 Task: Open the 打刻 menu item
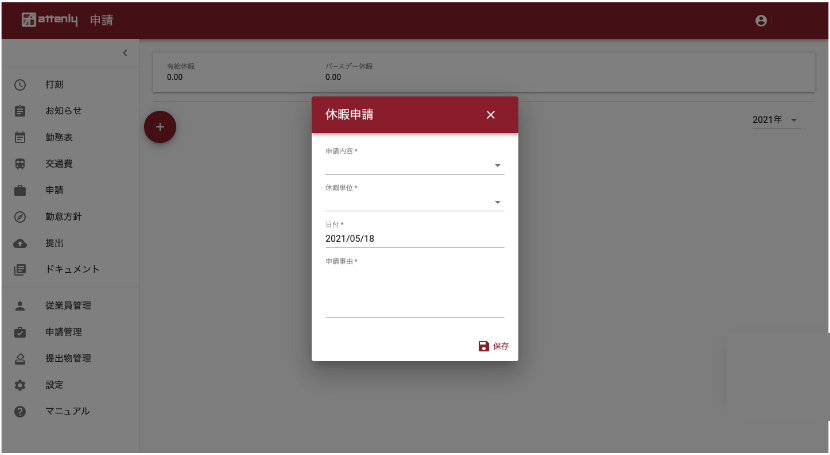[x=70, y=85]
